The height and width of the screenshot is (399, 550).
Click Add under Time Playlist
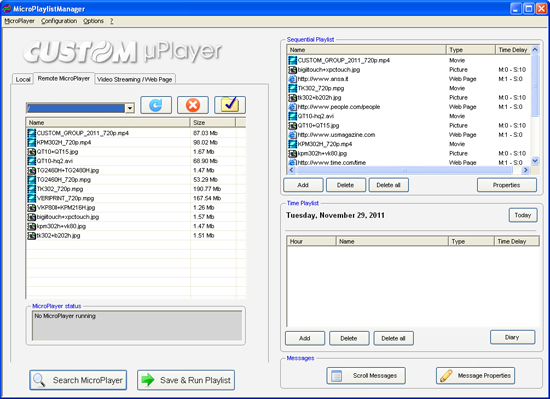304,338
